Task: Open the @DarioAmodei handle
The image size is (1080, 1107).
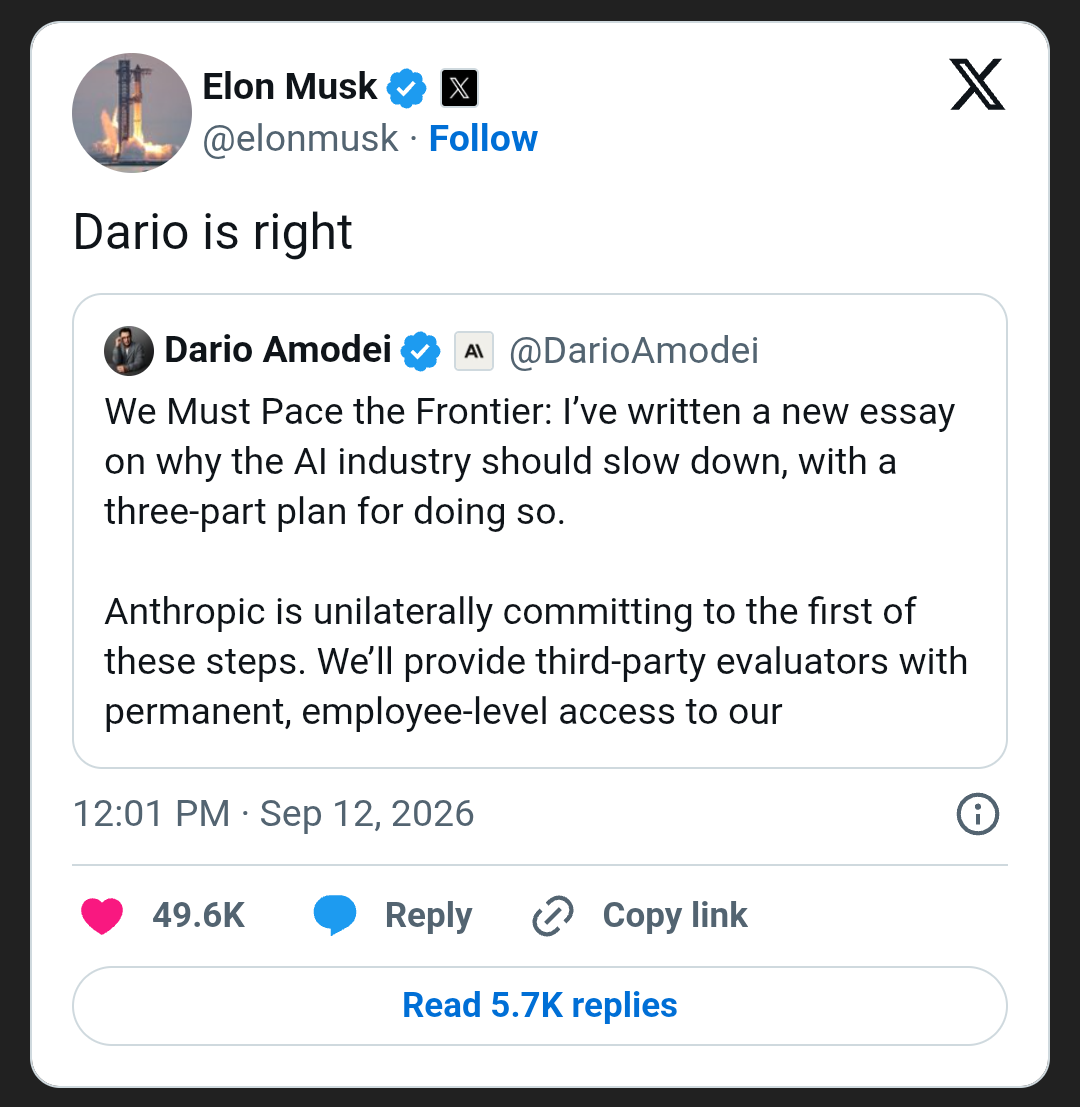Action: (634, 350)
